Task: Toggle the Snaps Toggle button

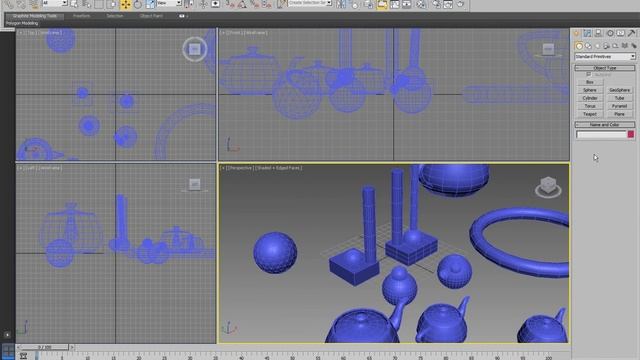Action: 230,4
